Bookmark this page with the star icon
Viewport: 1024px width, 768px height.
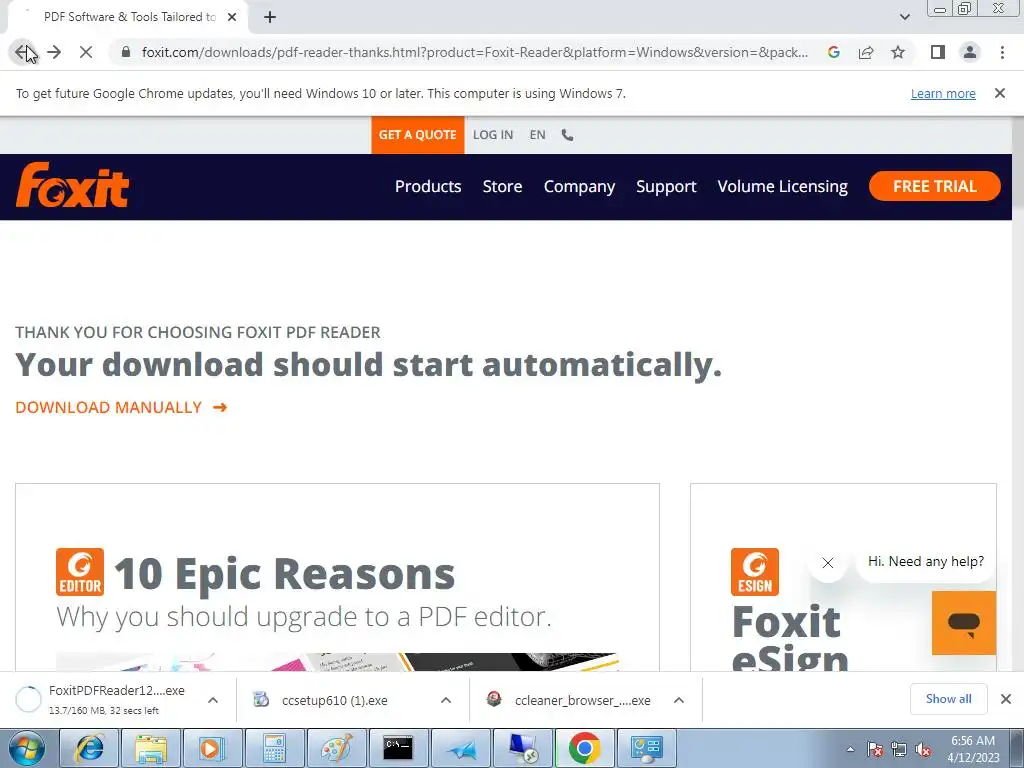tap(898, 52)
